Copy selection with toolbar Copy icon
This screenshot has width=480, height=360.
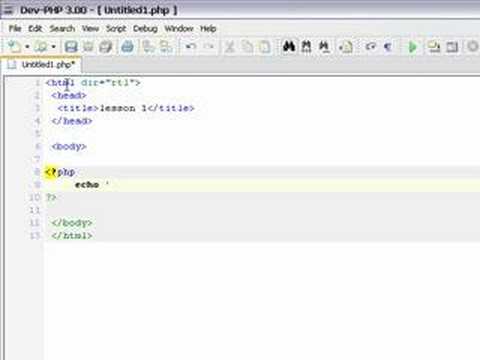tap(247, 47)
